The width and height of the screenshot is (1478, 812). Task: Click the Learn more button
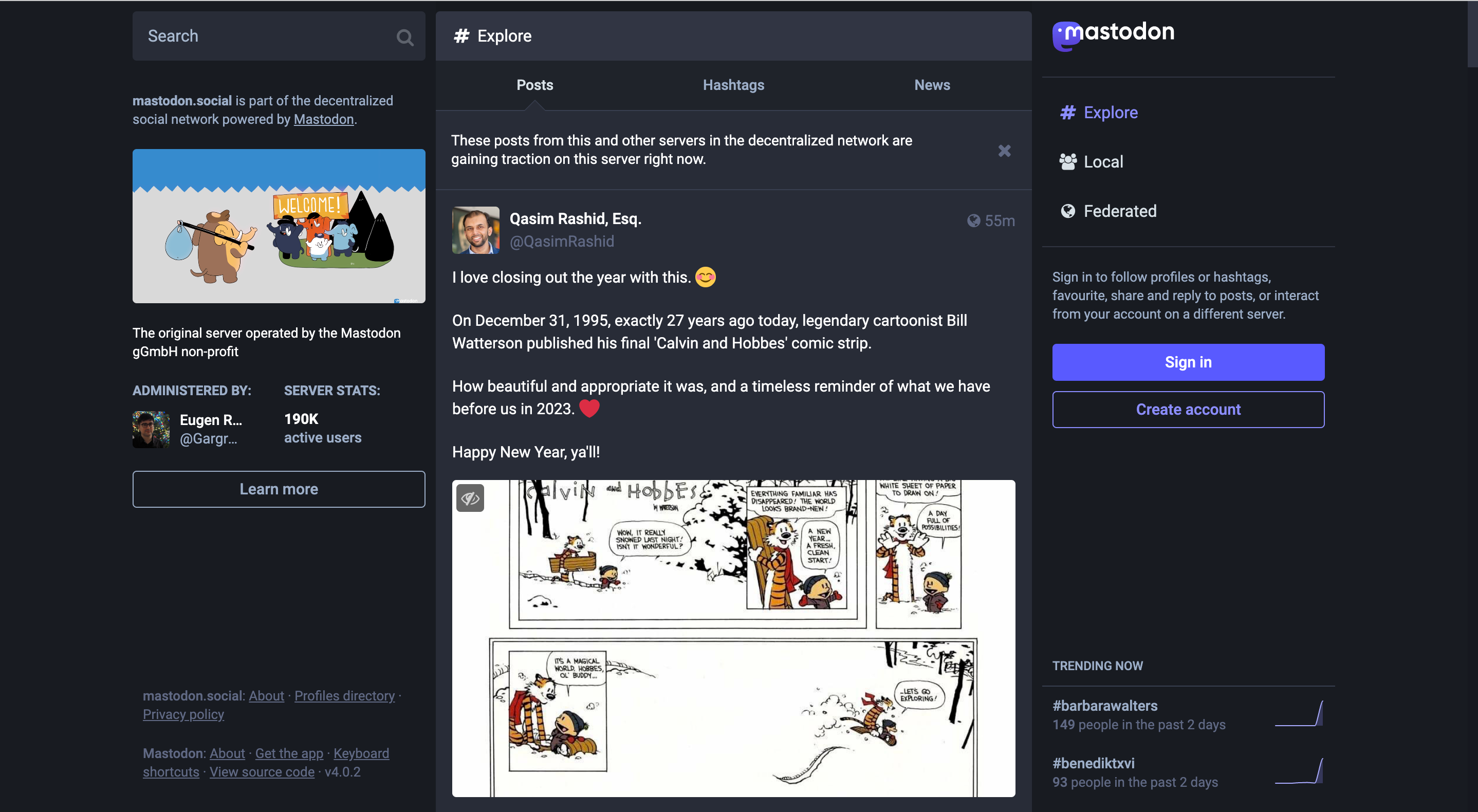(x=279, y=489)
